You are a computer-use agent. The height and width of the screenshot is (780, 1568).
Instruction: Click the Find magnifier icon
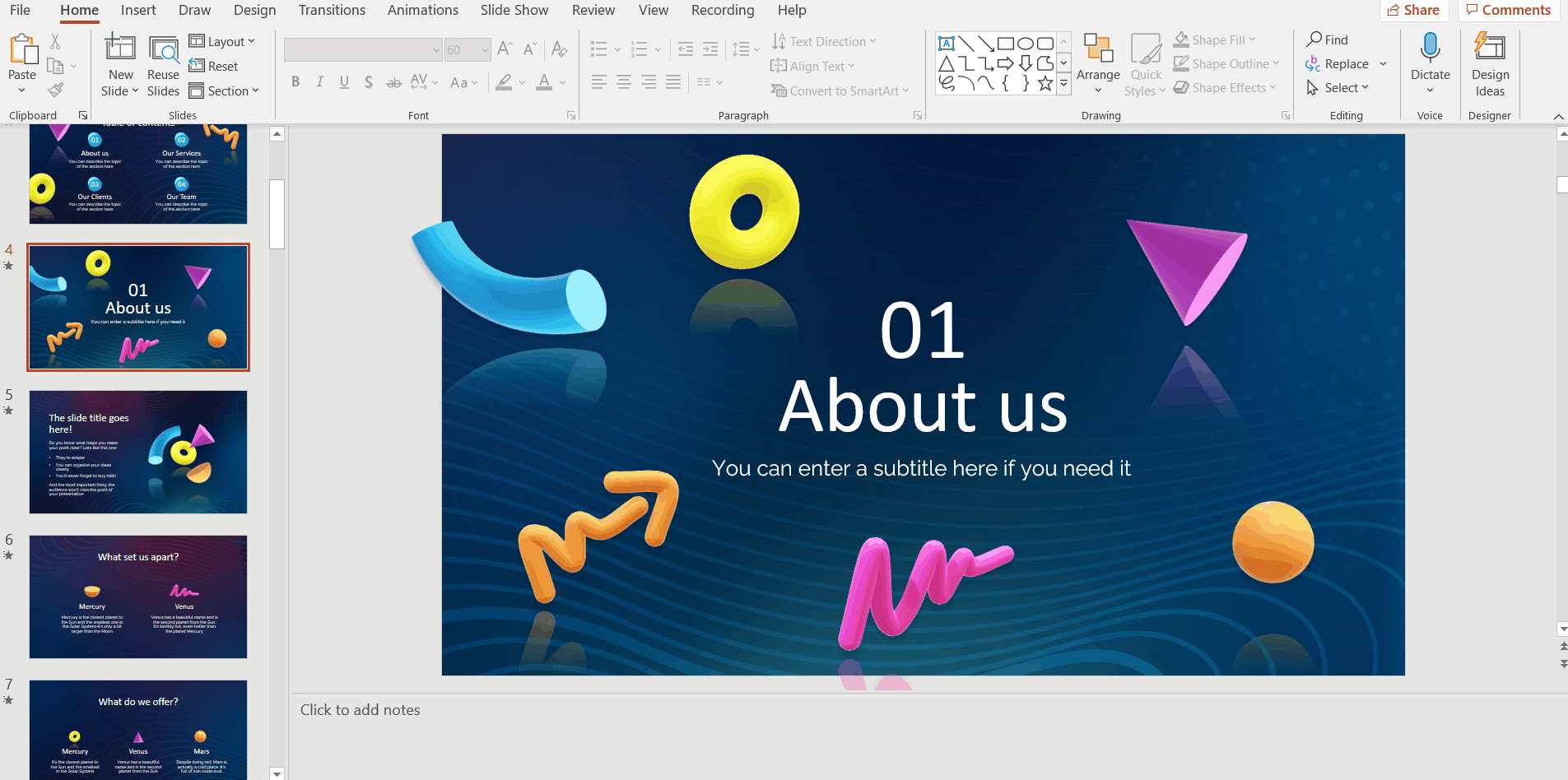1314,39
